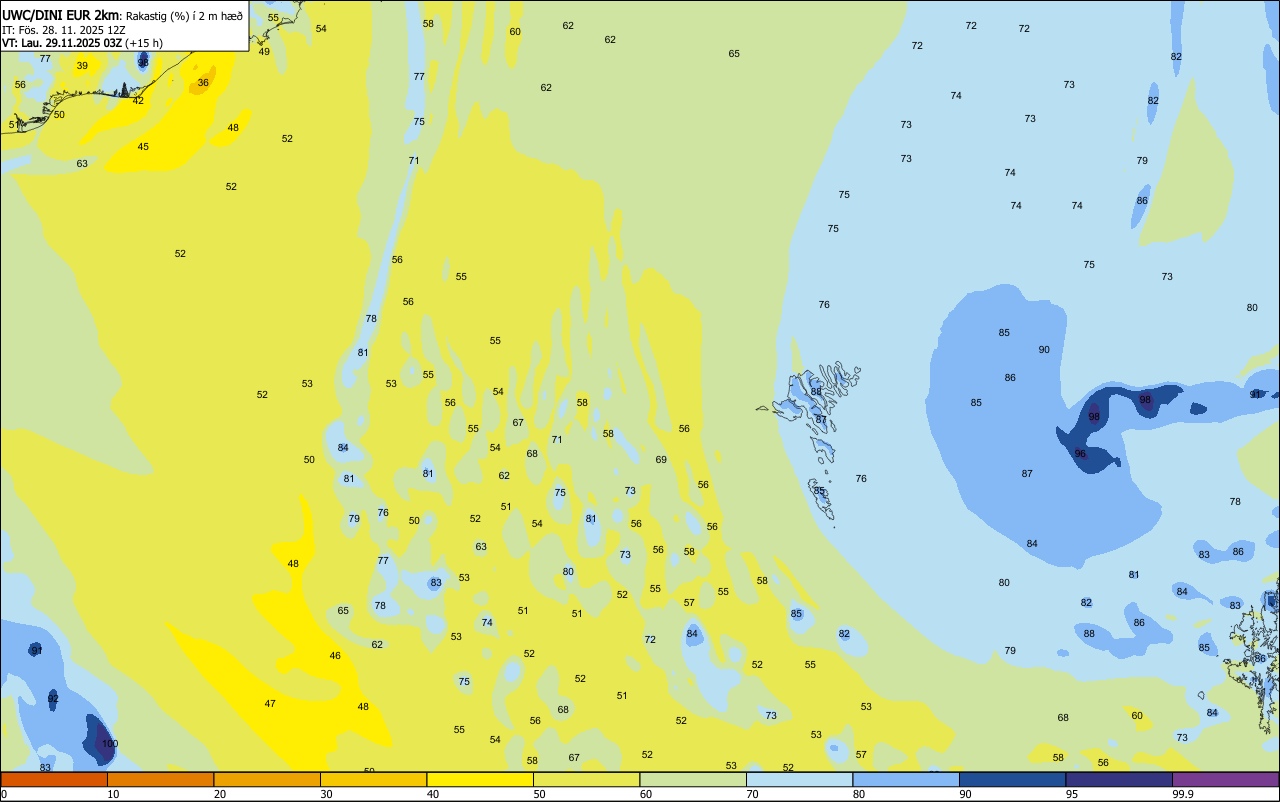Click the 95–99.9 navy legend swatch
The image size is (1280, 802).
click(x=1119, y=779)
